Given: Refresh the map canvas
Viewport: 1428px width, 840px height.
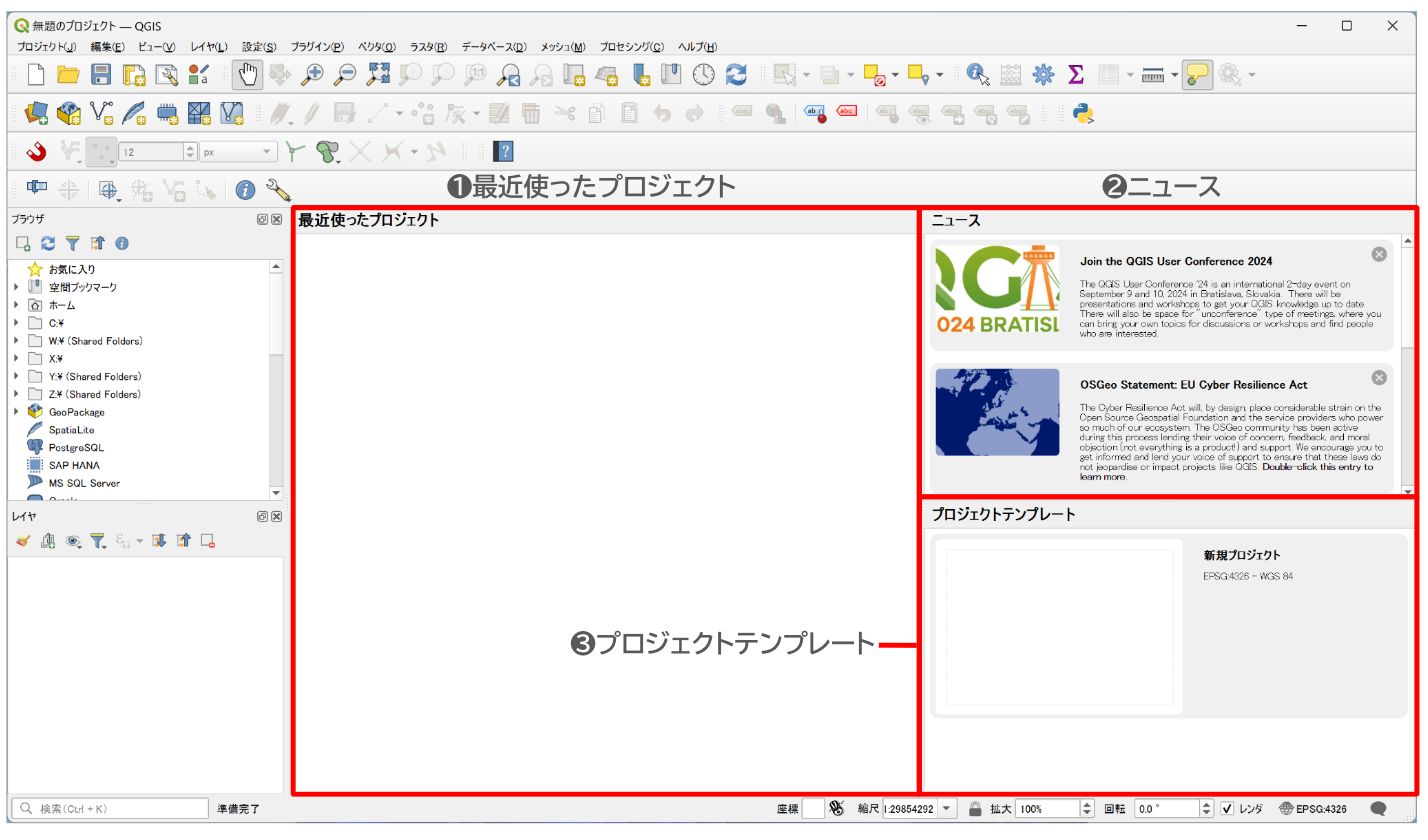Looking at the screenshot, I should 736,74.
